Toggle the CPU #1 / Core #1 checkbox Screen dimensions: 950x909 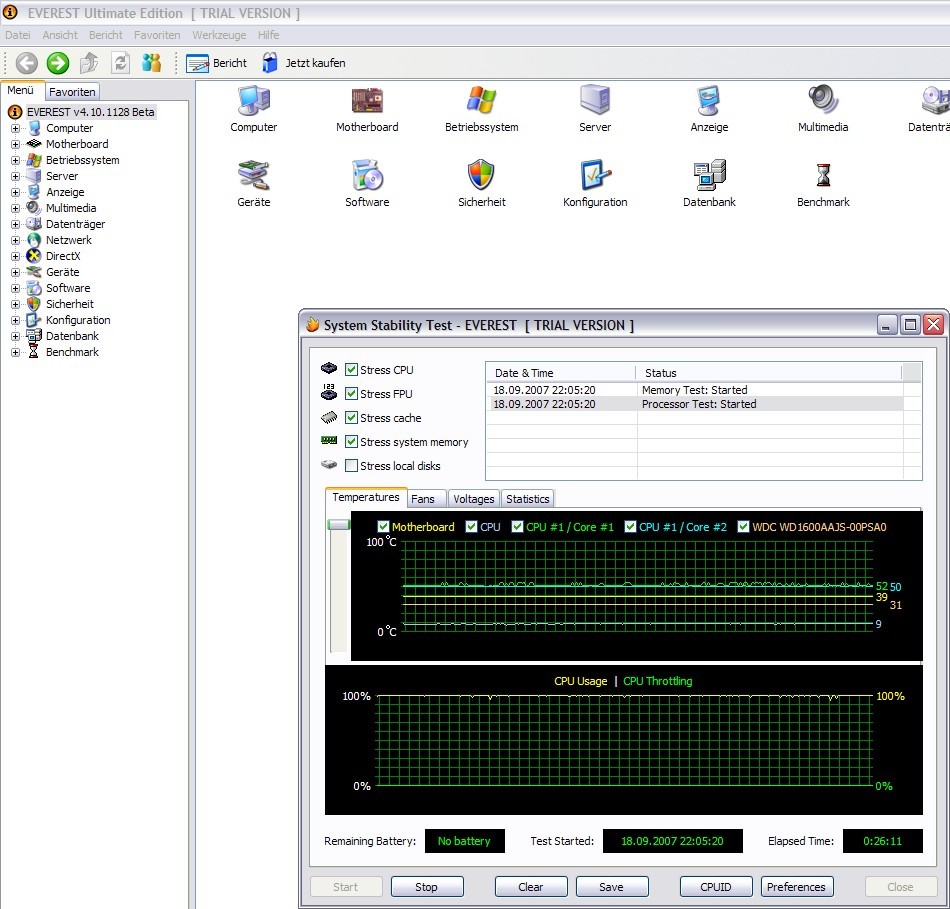pos(517,527)
